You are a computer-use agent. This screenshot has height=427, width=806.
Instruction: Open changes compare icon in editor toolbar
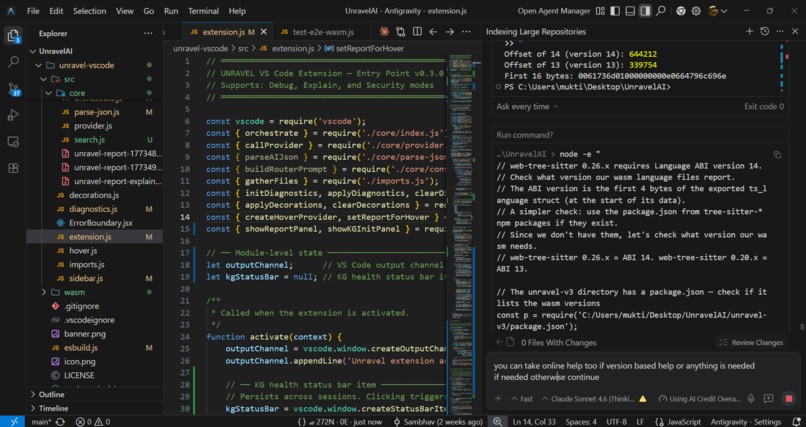pyautogui.click(x=400, y=32)
